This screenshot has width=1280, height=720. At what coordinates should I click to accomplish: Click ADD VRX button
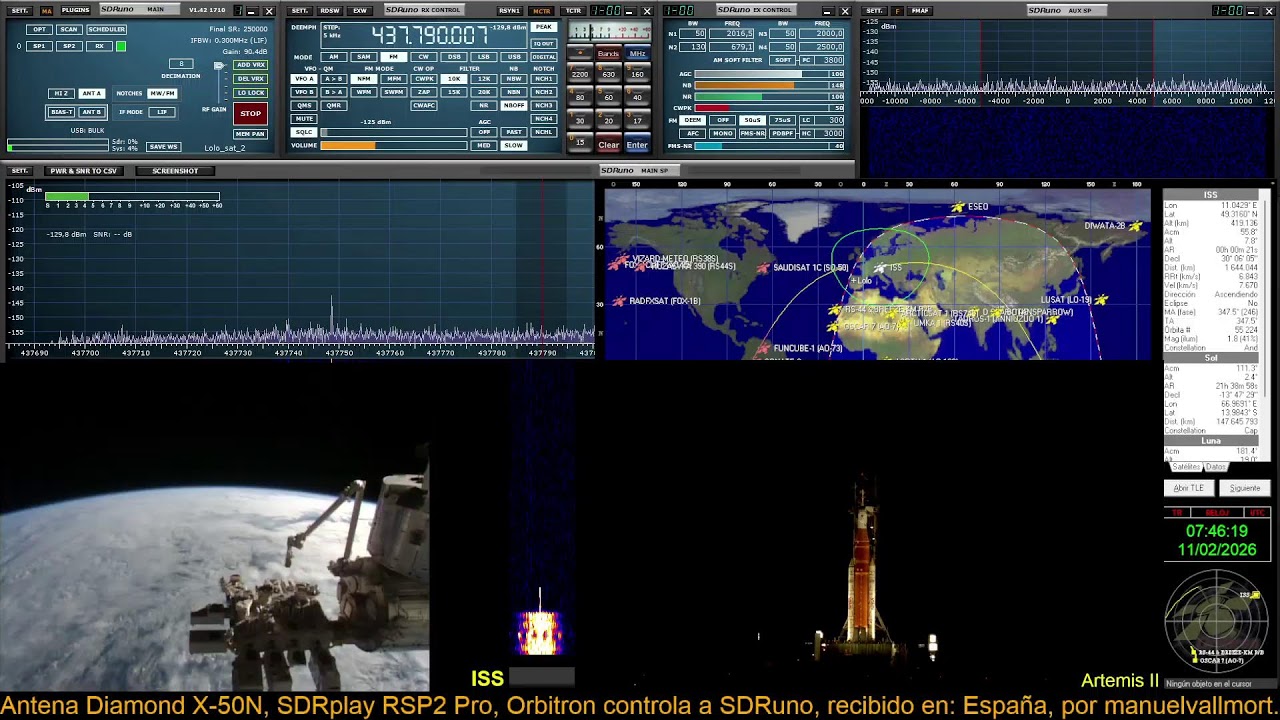point(250,65)
